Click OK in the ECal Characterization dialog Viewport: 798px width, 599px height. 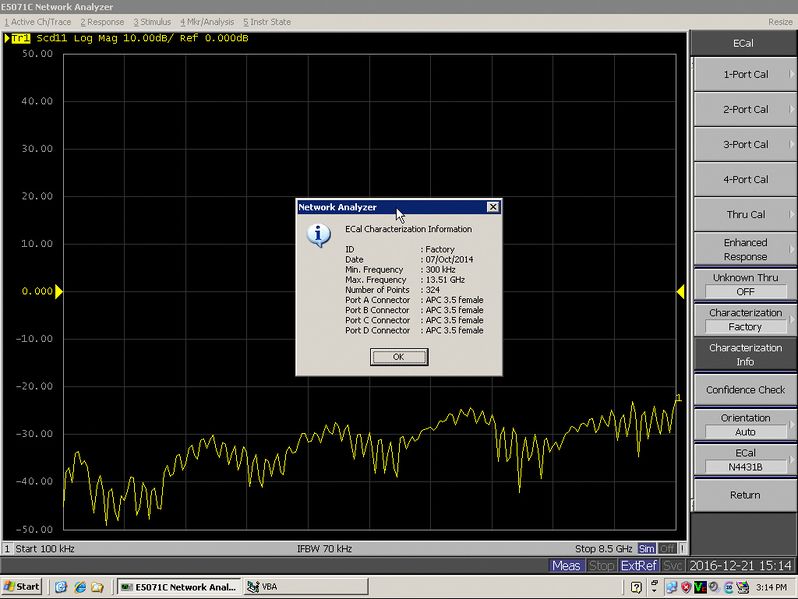398,357
